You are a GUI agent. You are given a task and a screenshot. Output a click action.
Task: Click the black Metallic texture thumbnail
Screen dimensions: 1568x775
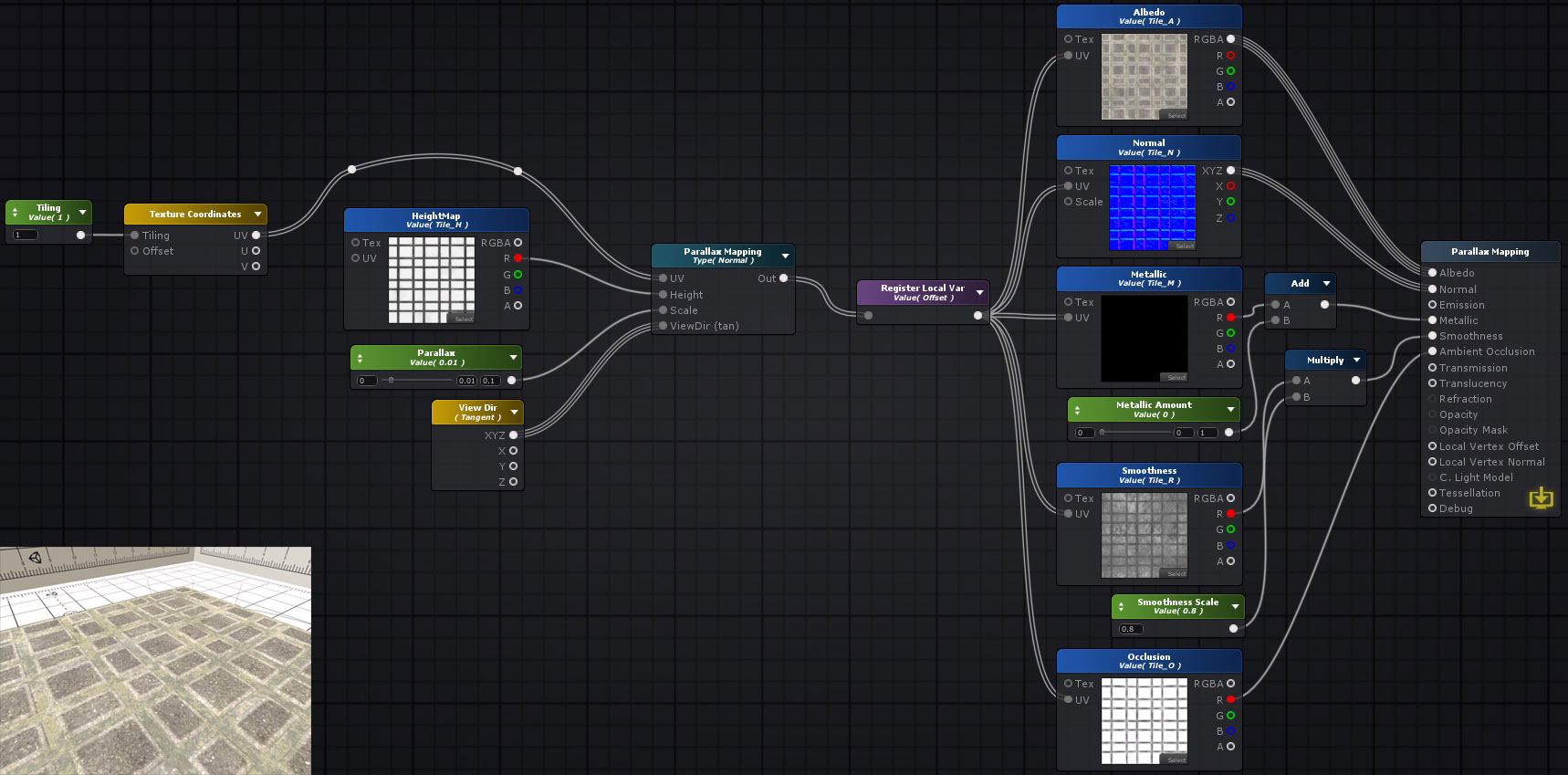tap(1145, 339)
